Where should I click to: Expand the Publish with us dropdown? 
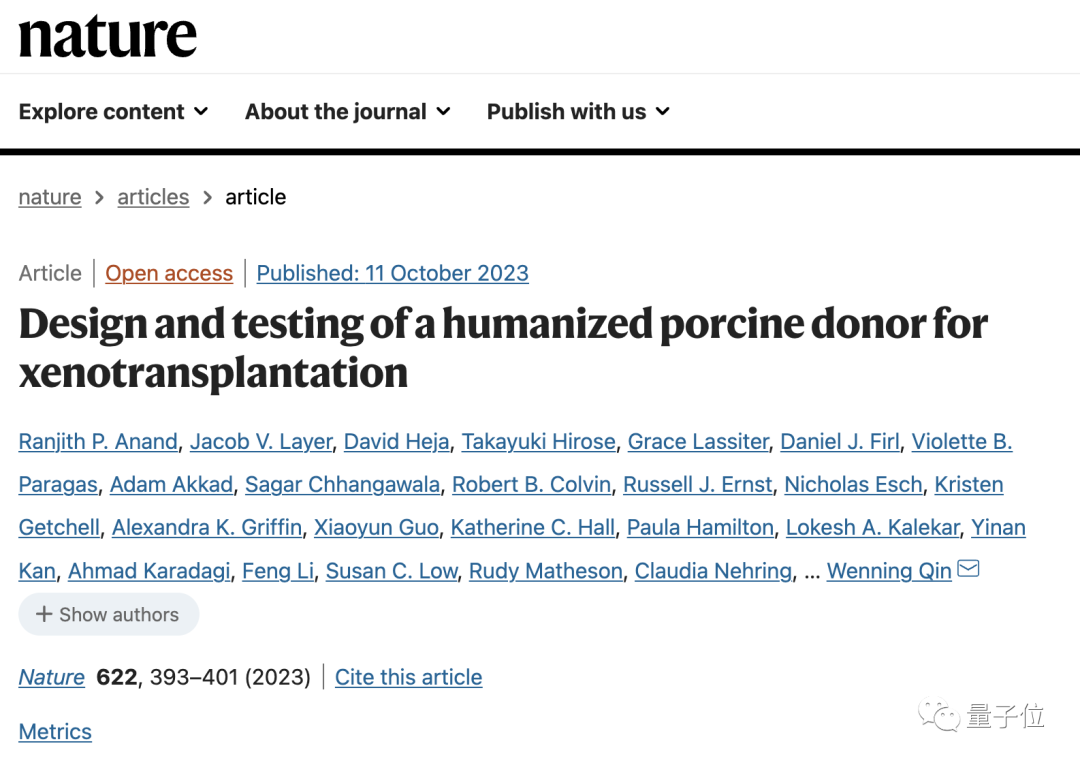[577, 112]
